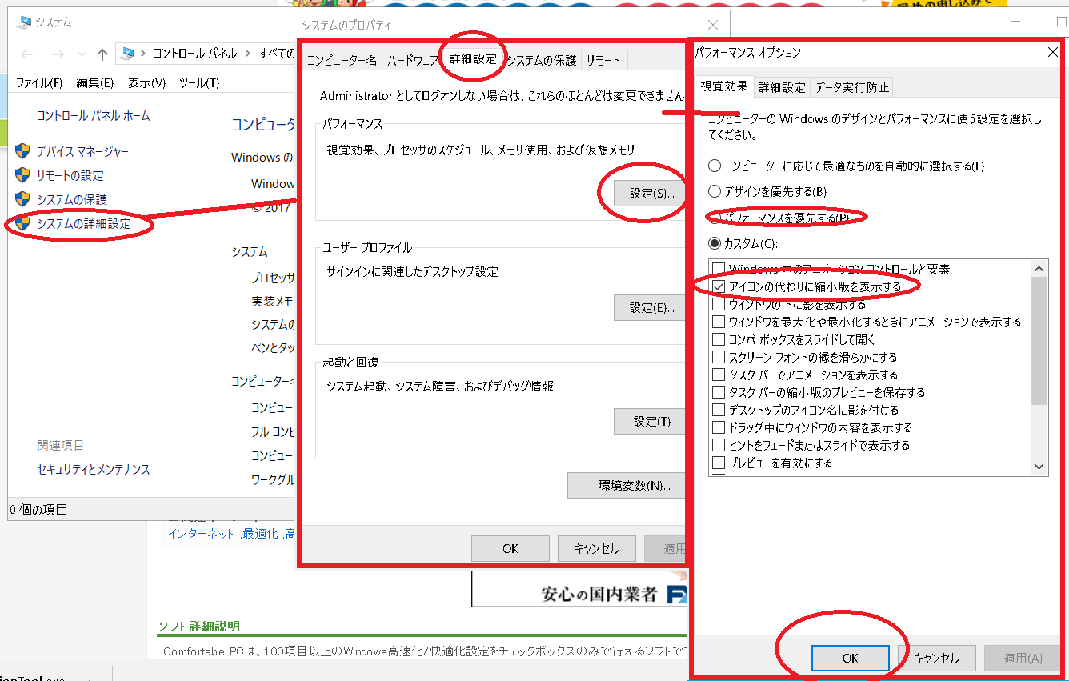Open the システムの保護 link in left pane
The image size is (1069, 681).
[72, 200]
